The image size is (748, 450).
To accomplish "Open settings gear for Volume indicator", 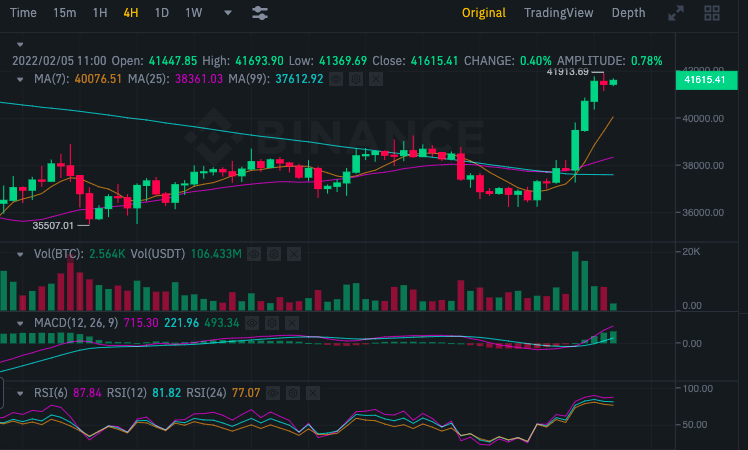I will [x=274, y=254].
